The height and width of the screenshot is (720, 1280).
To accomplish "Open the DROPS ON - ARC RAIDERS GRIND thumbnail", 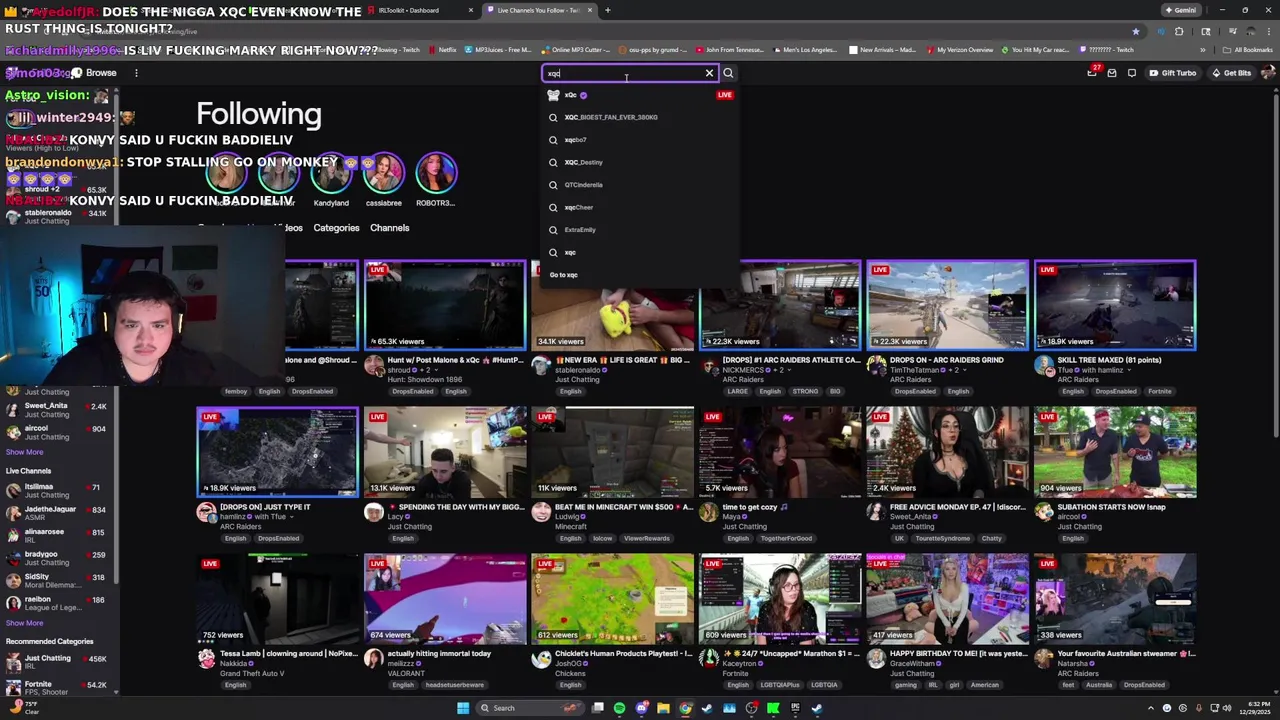I will 948,305.
